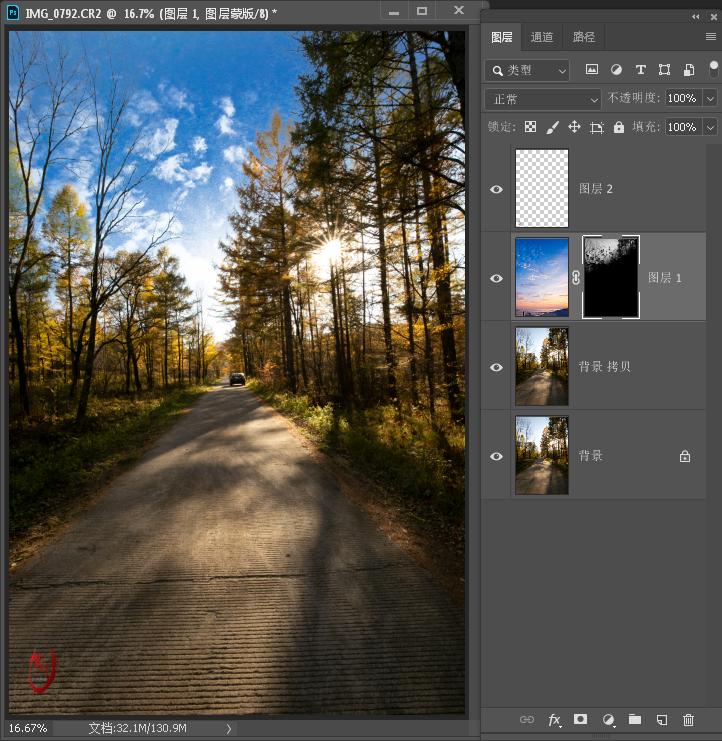Open the 类型 layer filter dropdown
Screen dimensions: 722x741
tap(527, 70)
